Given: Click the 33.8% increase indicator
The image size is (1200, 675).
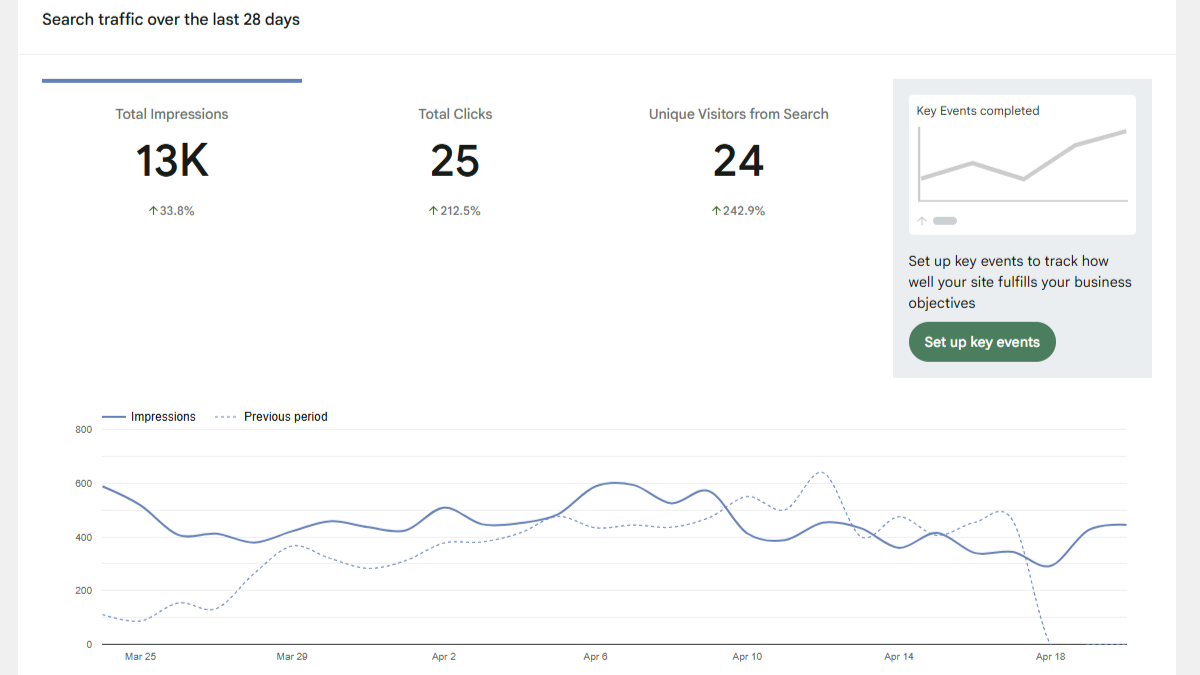Looking at the screenshot, I should pos(171,211).
